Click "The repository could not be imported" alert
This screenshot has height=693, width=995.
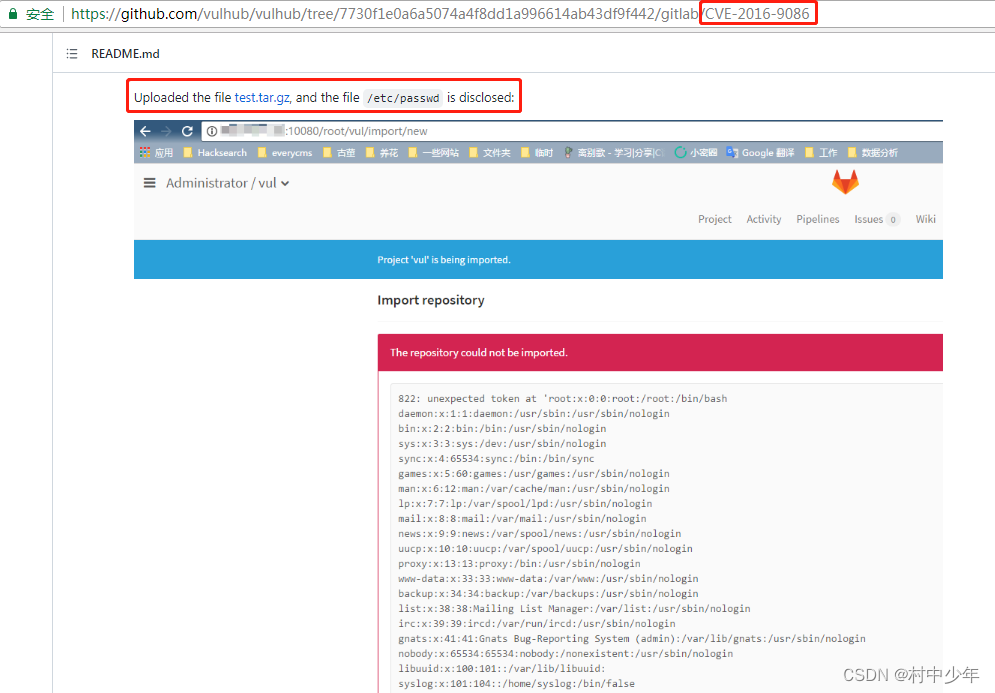coord(660,352)
